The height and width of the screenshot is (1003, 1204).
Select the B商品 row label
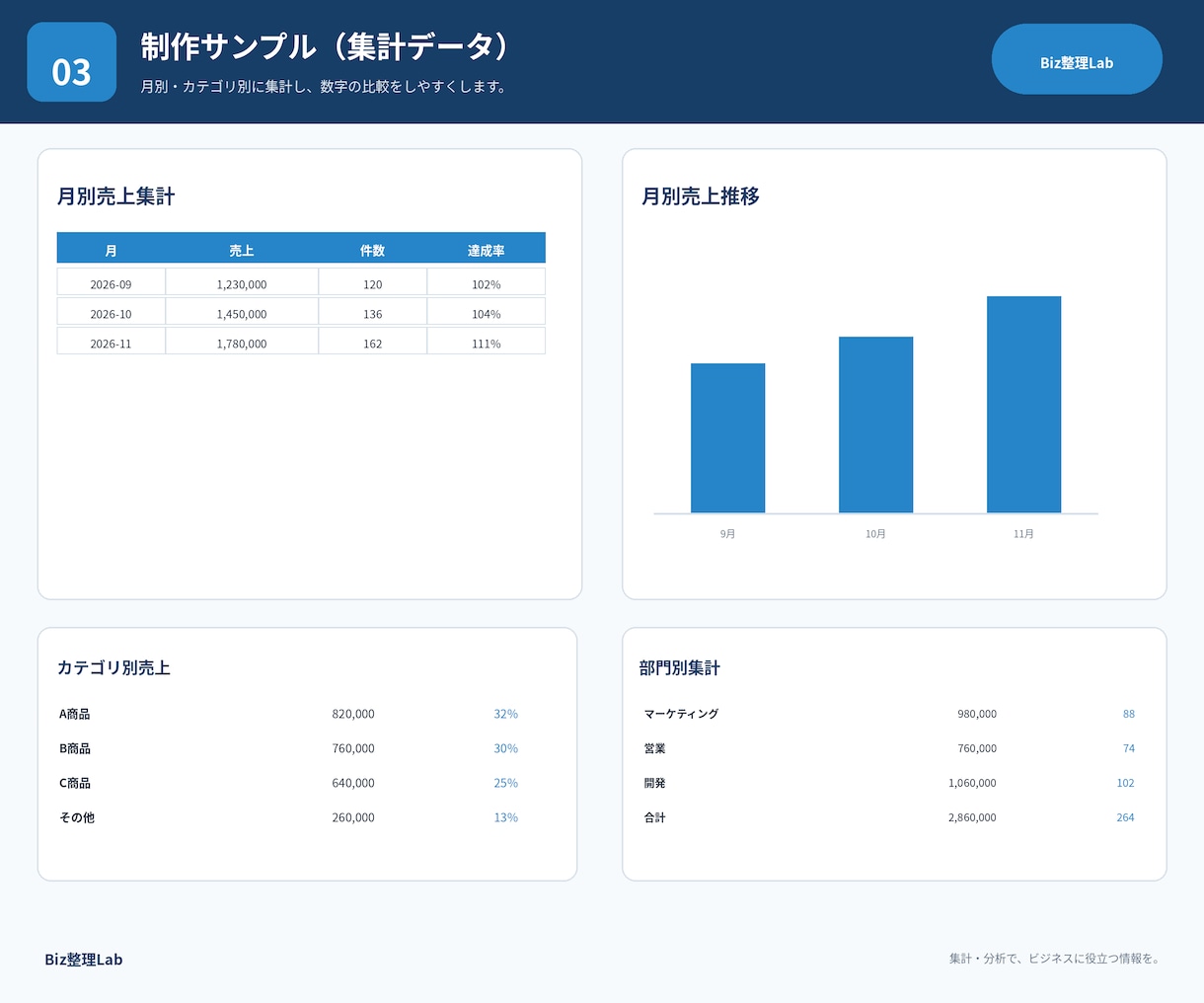click(75, 748)
